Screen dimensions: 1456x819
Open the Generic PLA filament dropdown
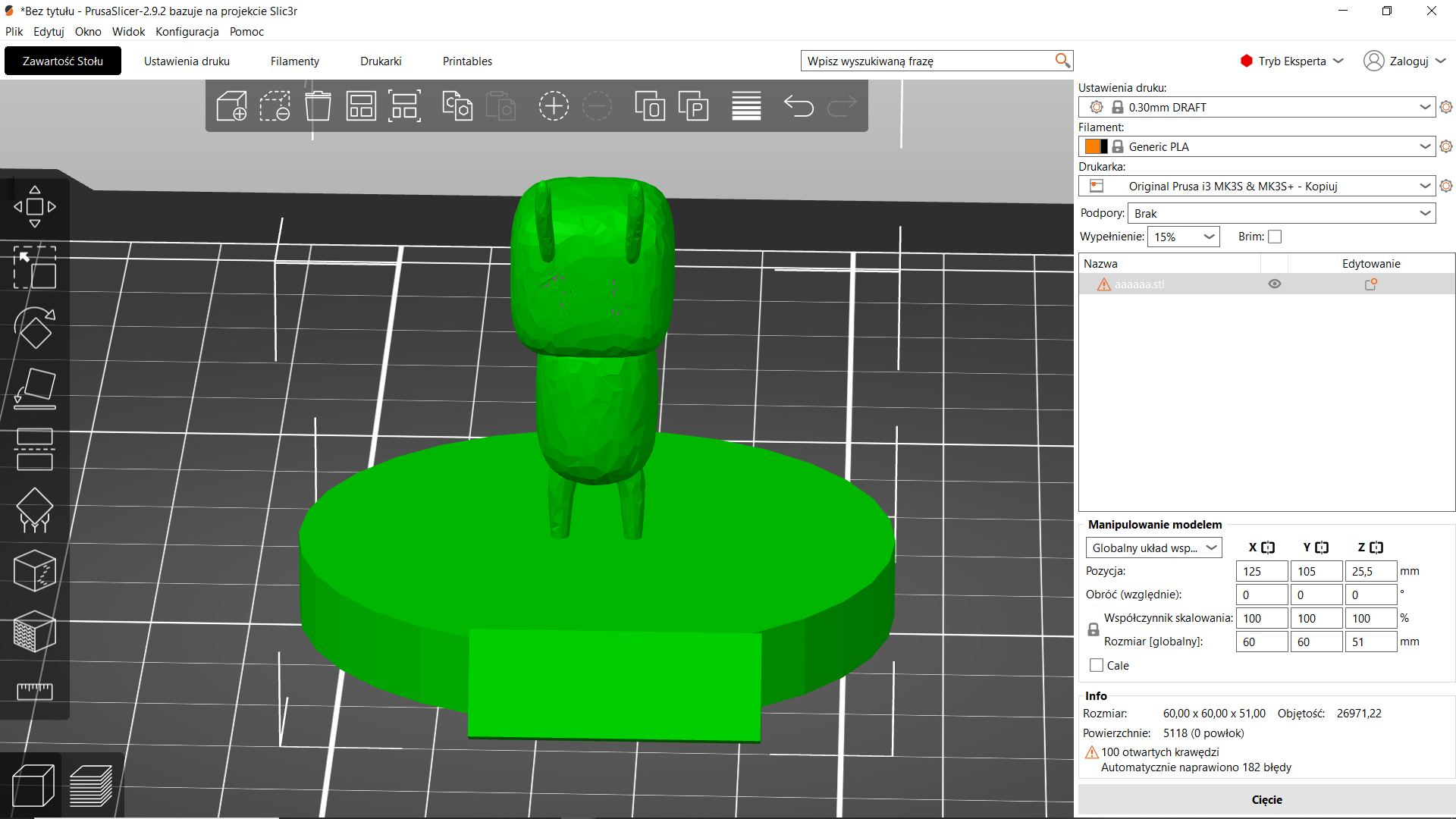1257,146
